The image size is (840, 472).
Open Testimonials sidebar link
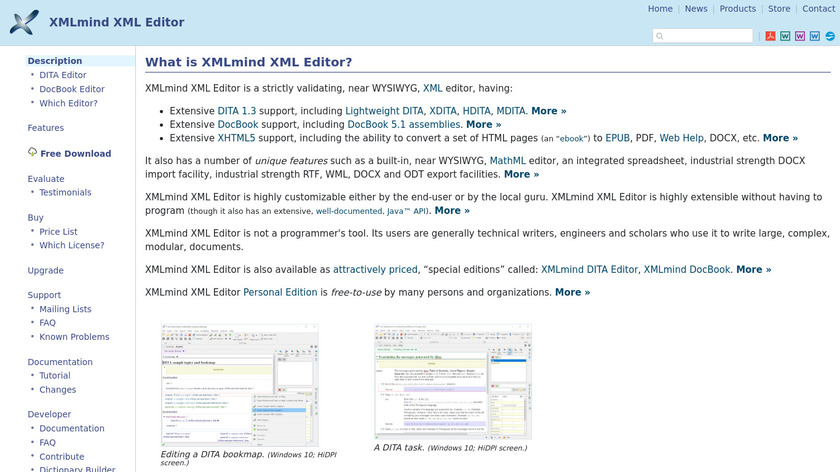click(x=65, y=192)
